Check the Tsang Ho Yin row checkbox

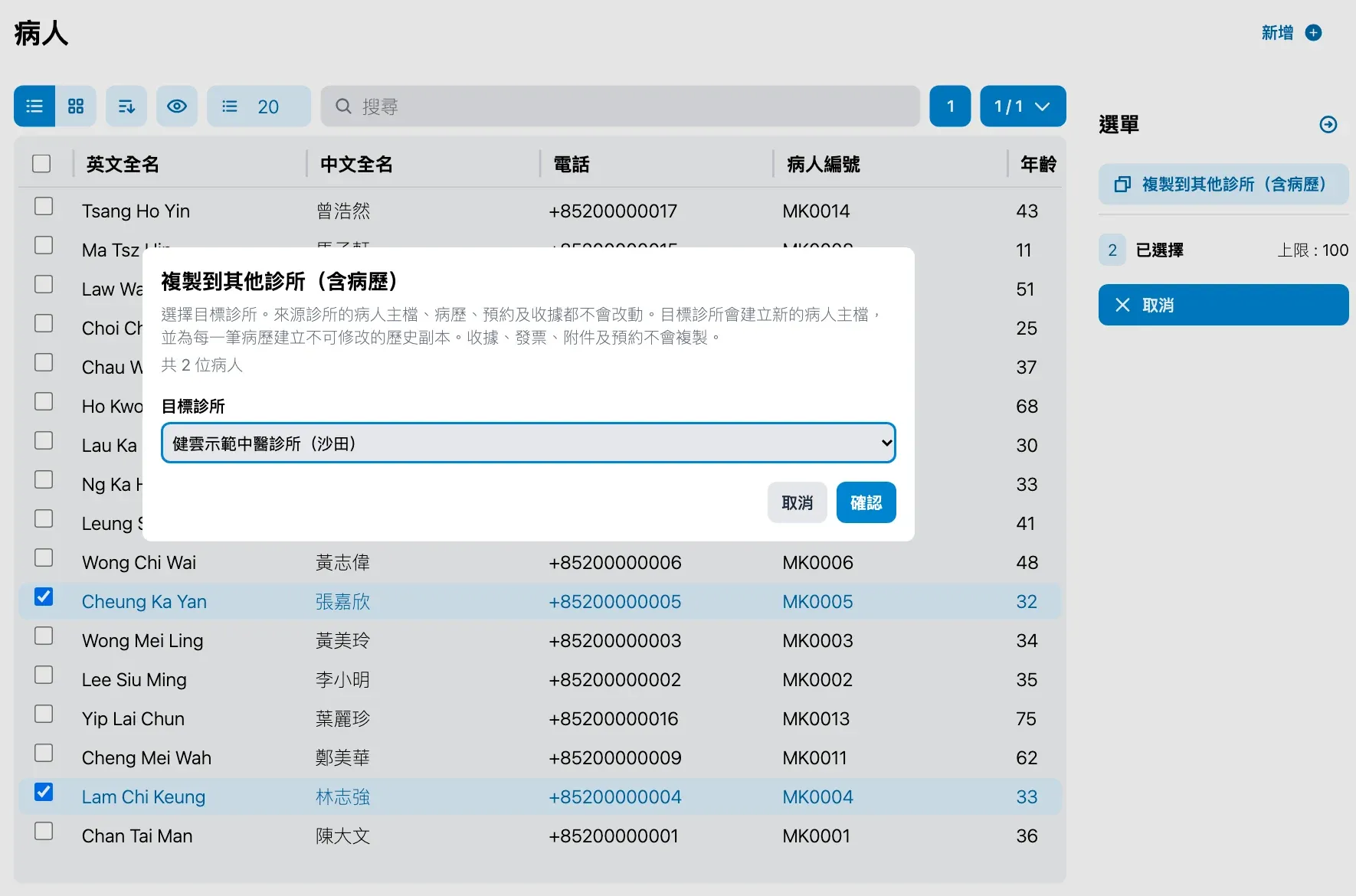(44, 206)
